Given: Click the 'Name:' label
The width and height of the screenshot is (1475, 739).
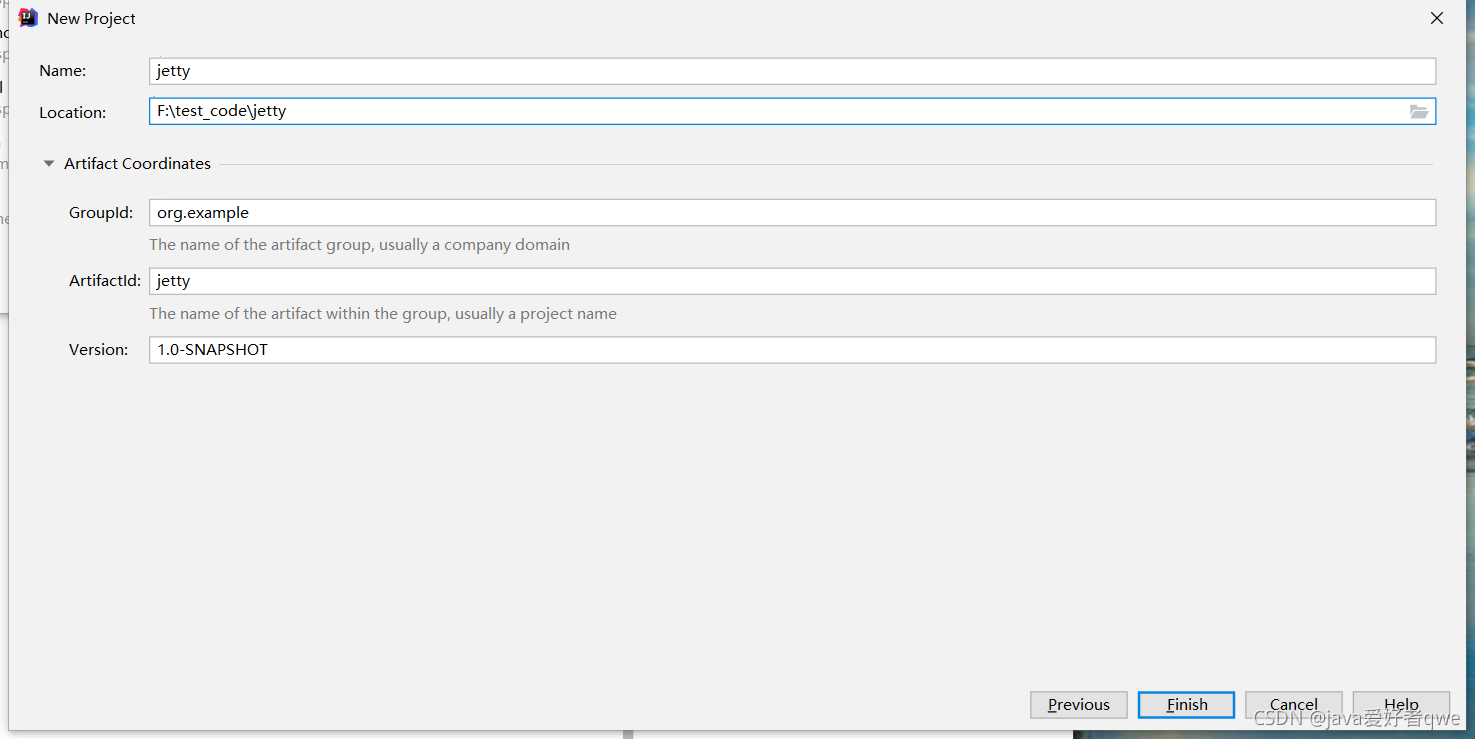Looking at the screenshot, I should tap(62, 71).
